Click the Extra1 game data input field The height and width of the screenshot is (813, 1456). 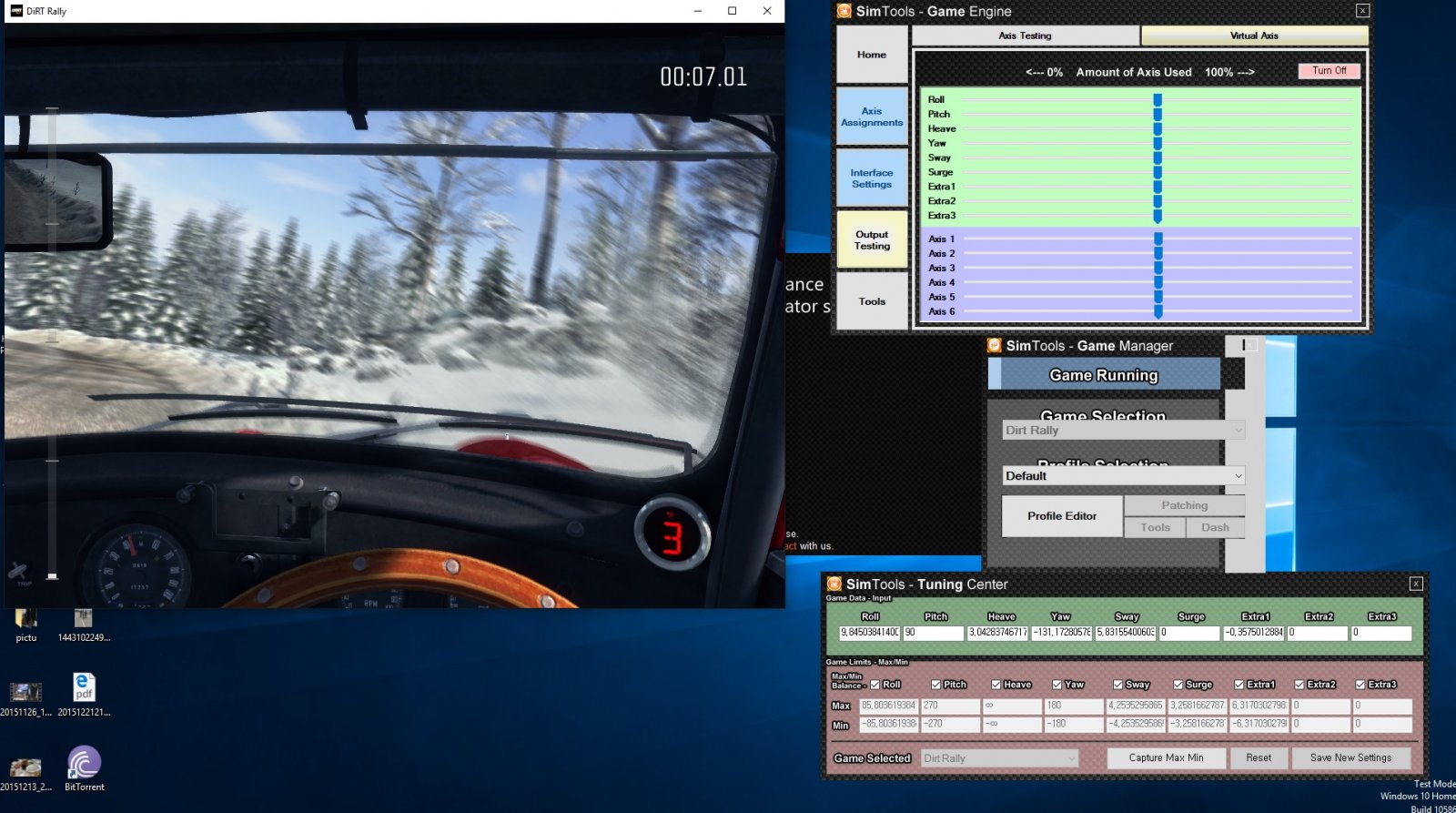coord(1254,633)
